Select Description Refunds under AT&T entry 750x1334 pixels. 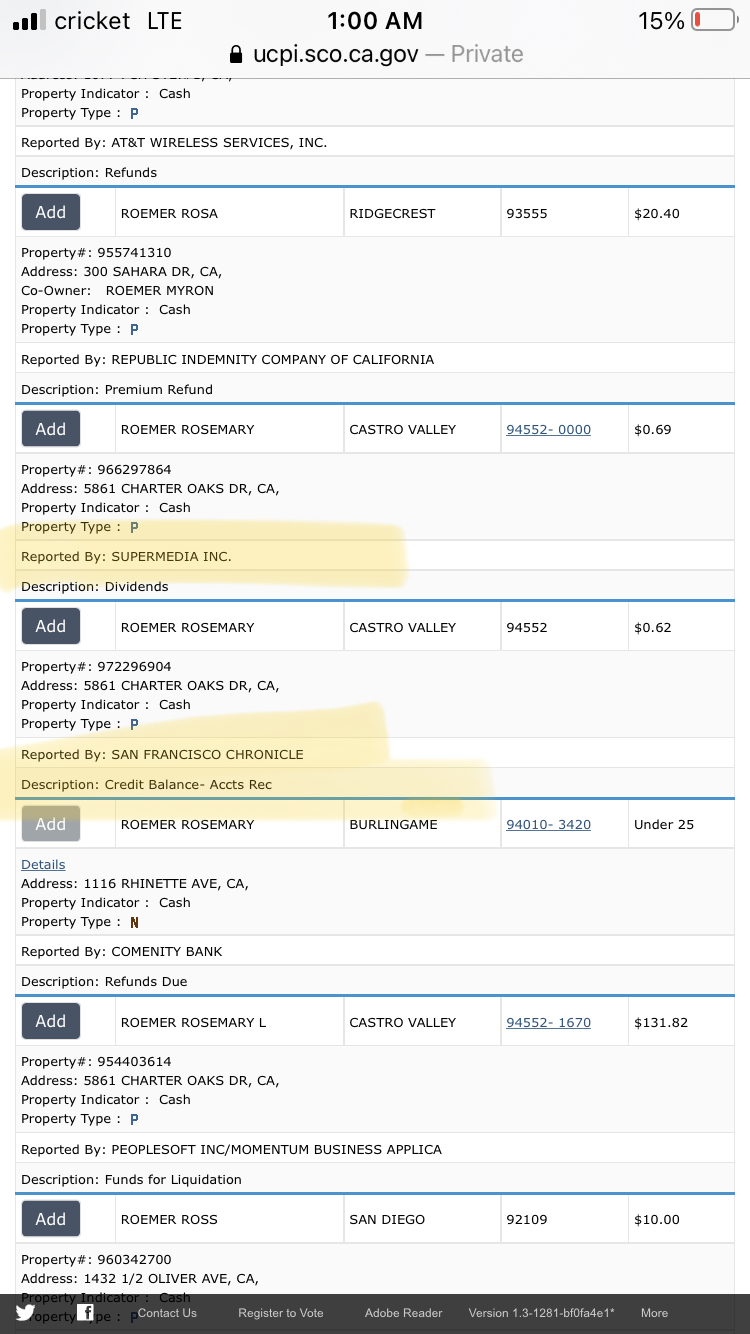pyautogui.click(x=89, y=172)
